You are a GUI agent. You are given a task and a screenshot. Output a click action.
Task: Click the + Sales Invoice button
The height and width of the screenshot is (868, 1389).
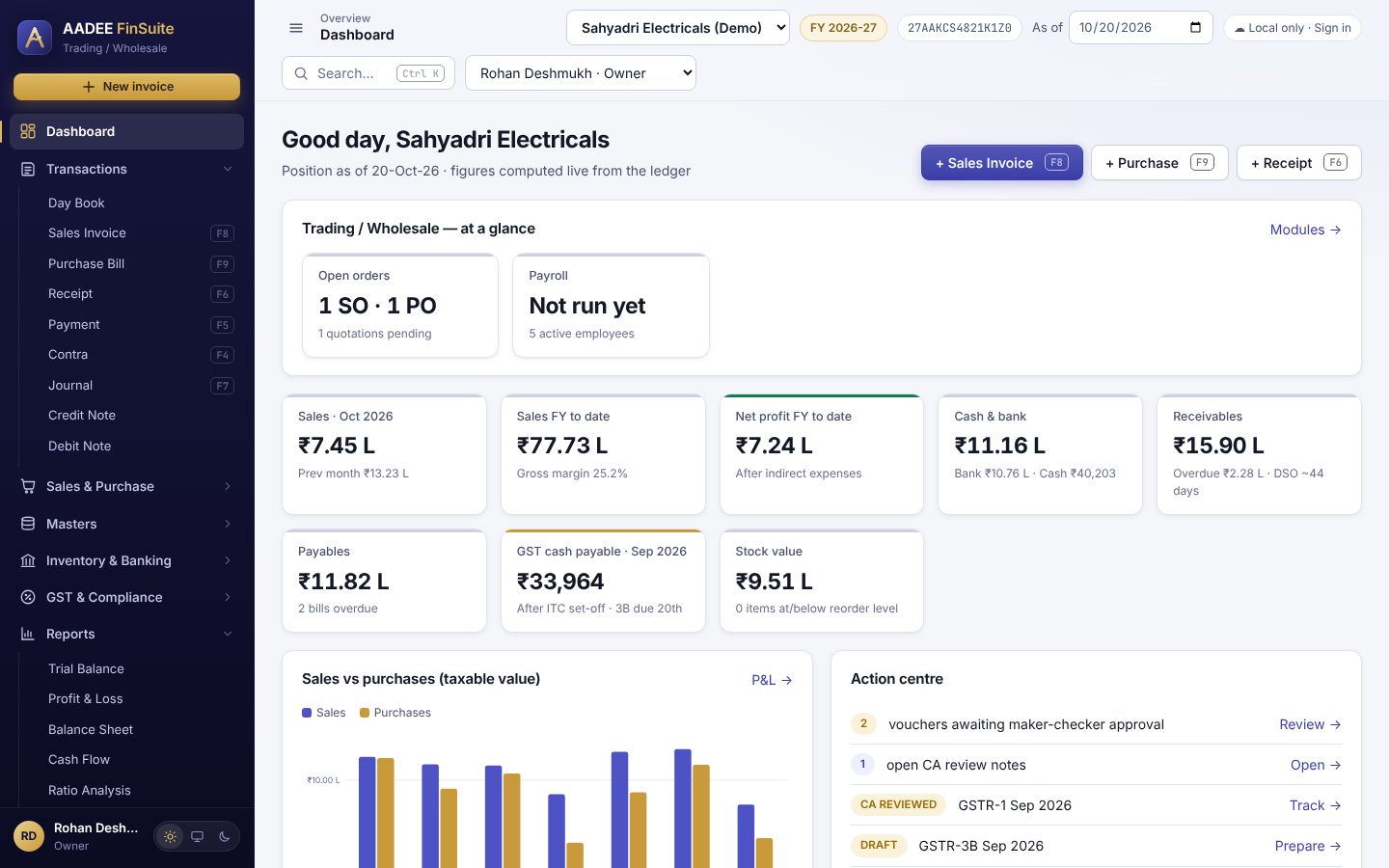click(1002, 163)
